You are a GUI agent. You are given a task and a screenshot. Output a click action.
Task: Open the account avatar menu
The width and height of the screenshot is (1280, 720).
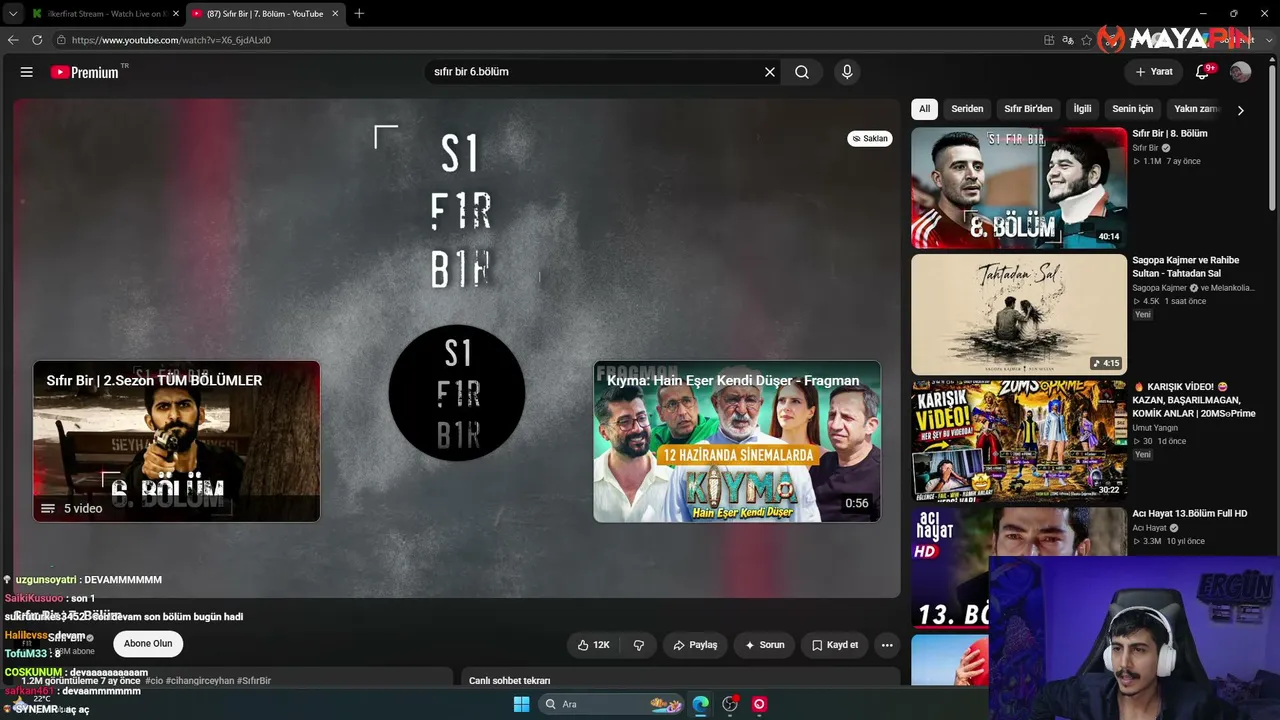tap(1240, 72)
